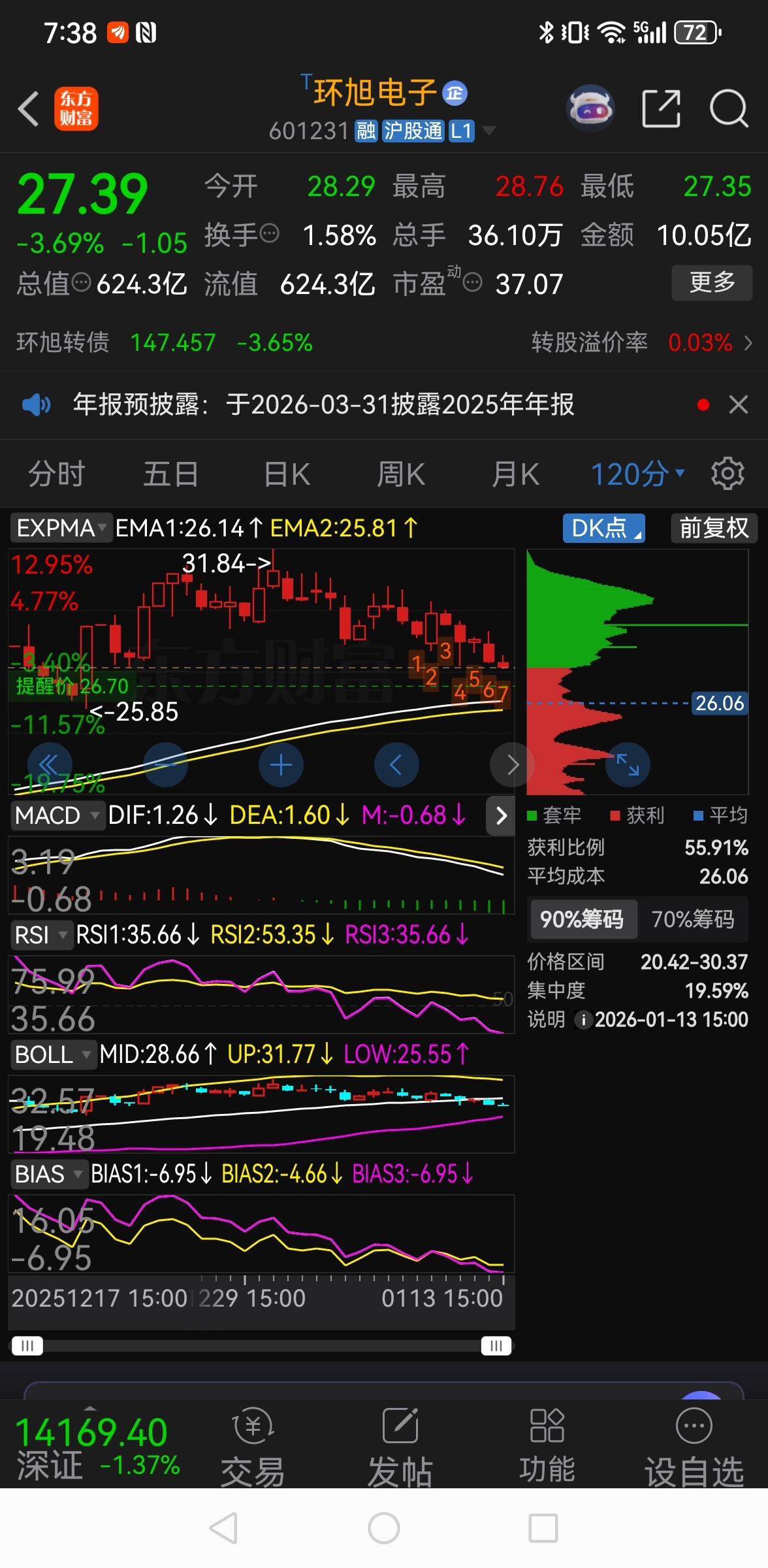The width and height of the screenshot is (768, 1568).
Task: Open the BOLL indicator dropdown
Action: (x=54, y=1054)
